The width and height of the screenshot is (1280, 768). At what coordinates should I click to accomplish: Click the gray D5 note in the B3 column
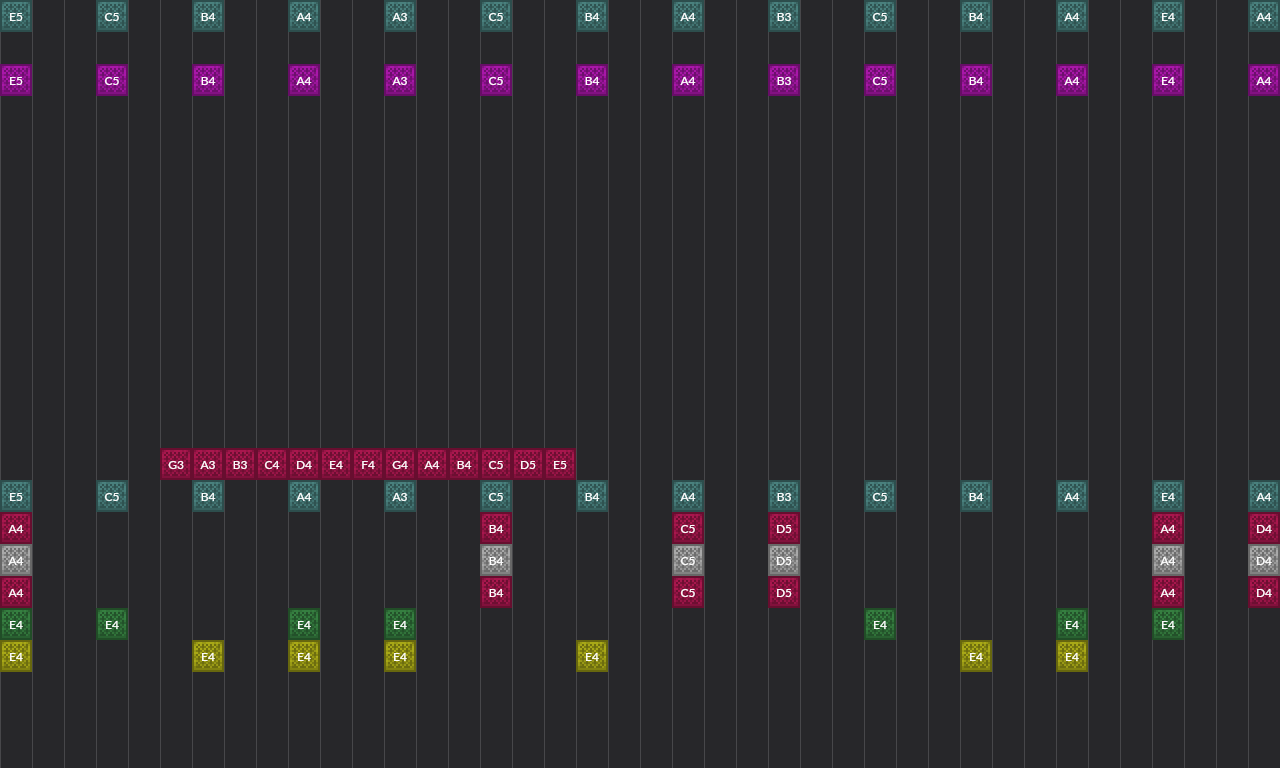coord(784,561)
